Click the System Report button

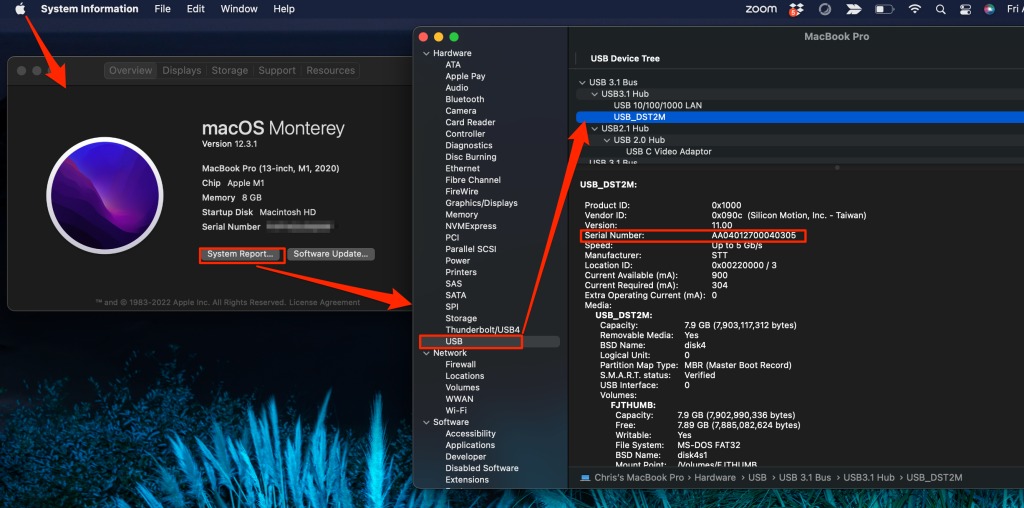coord(239,254)
